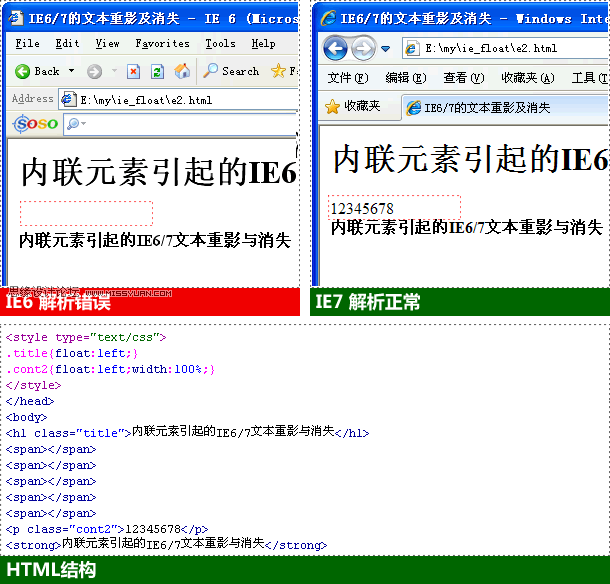Click the empty dashed red box in IE6 page
Screen dimensions: 610x584
(x=86, y=213)
